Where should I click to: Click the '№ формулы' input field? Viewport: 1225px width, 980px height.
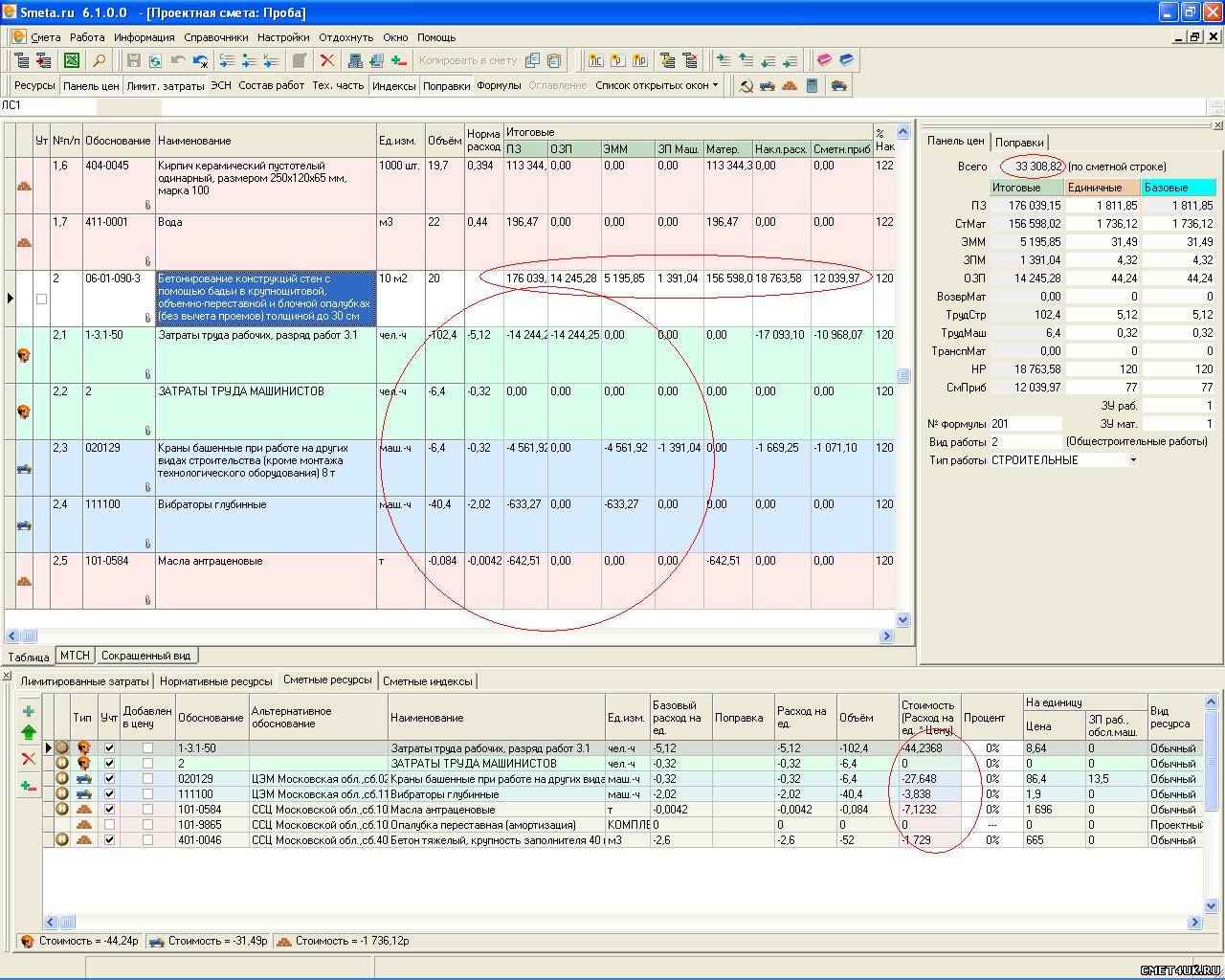coord(1025,424)
